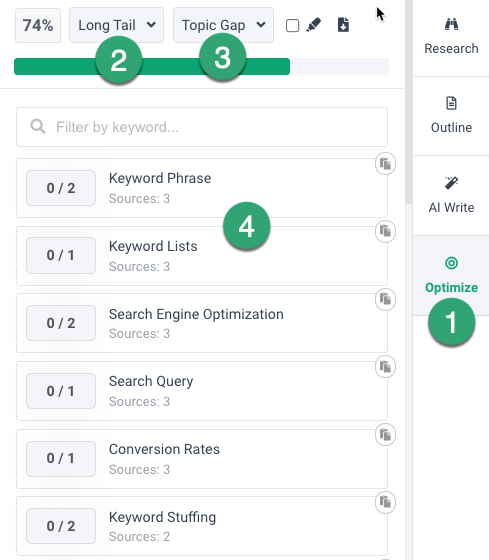489x560 pixels.
Task: Copy the Keyword Lists topic
Action: [x=385, y=231]
